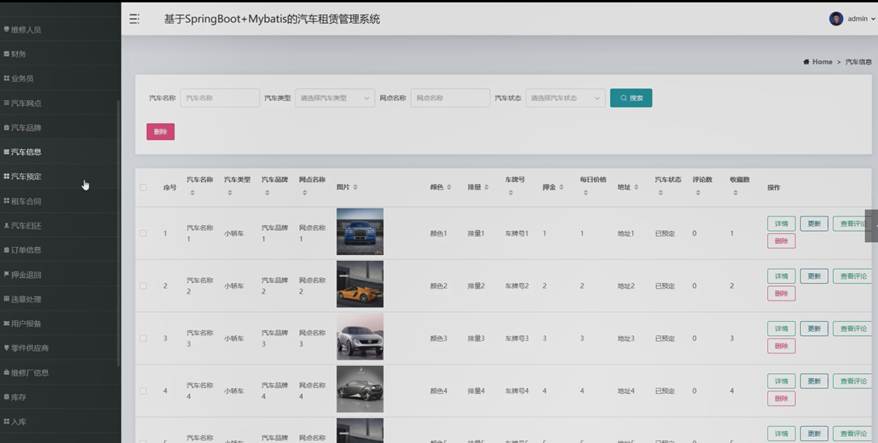
Task: Check the checkbox for row 4
Action: [x=143, y=391]
